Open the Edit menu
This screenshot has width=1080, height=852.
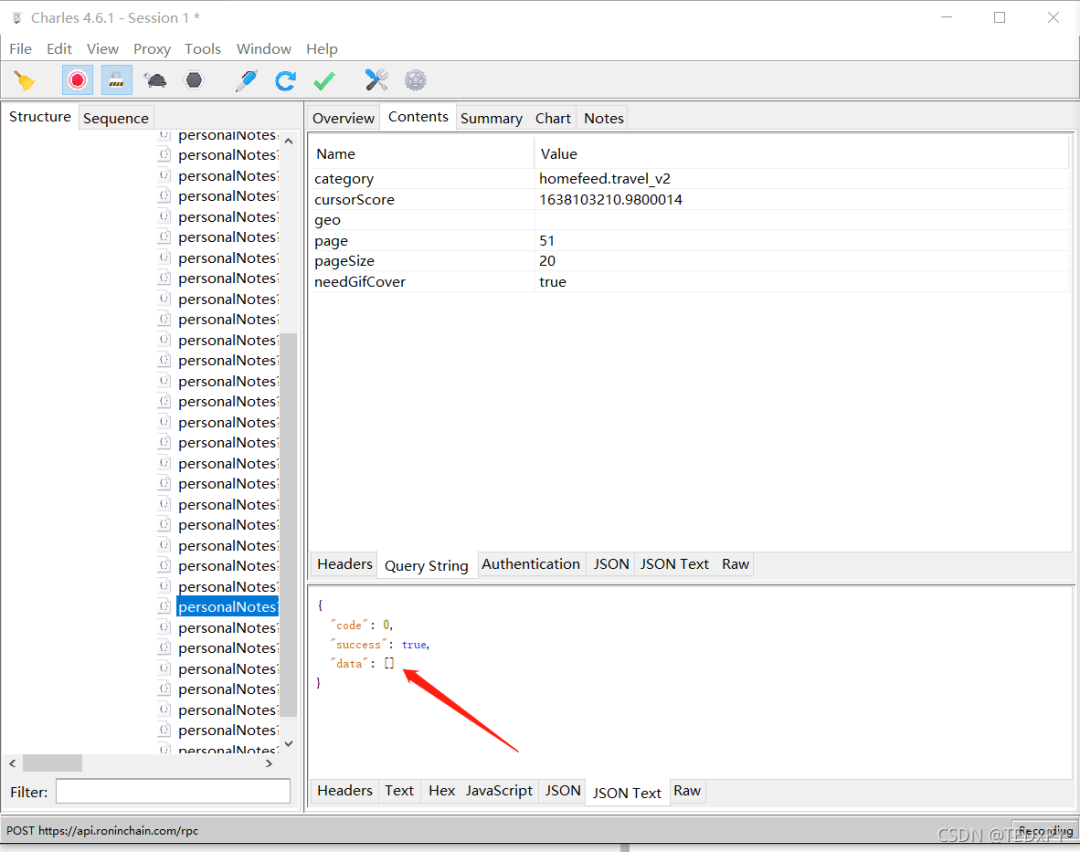(x=59, y=49)
